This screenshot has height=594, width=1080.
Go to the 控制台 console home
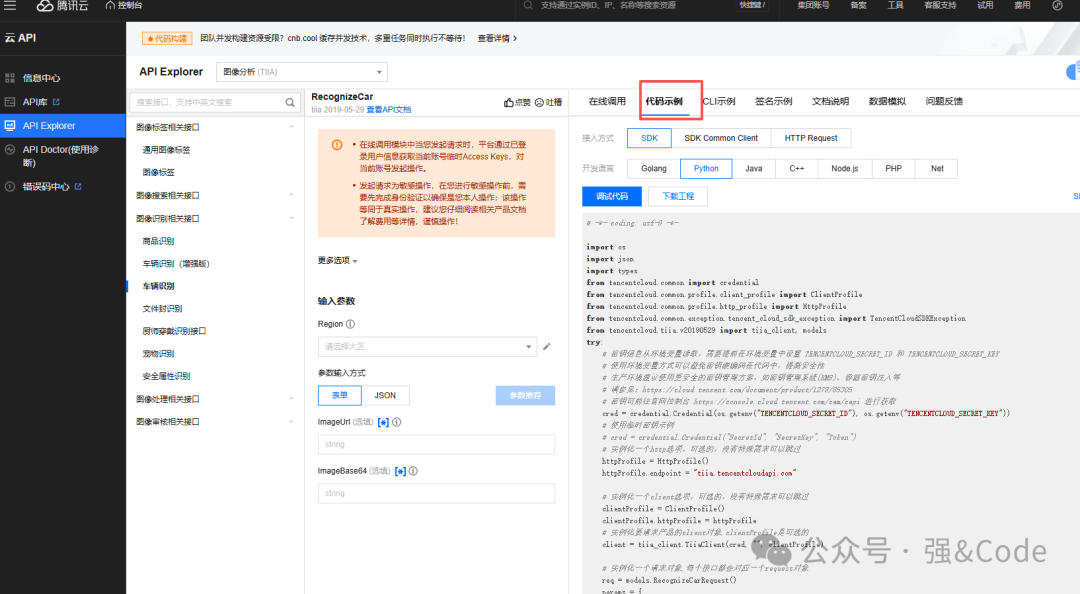[x=124, y=6]
